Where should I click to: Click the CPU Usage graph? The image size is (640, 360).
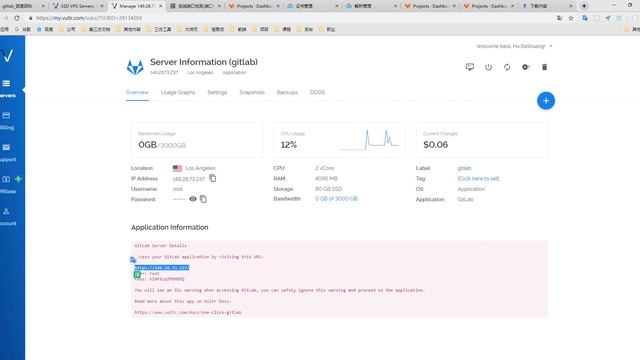click(x=369, y=140)
